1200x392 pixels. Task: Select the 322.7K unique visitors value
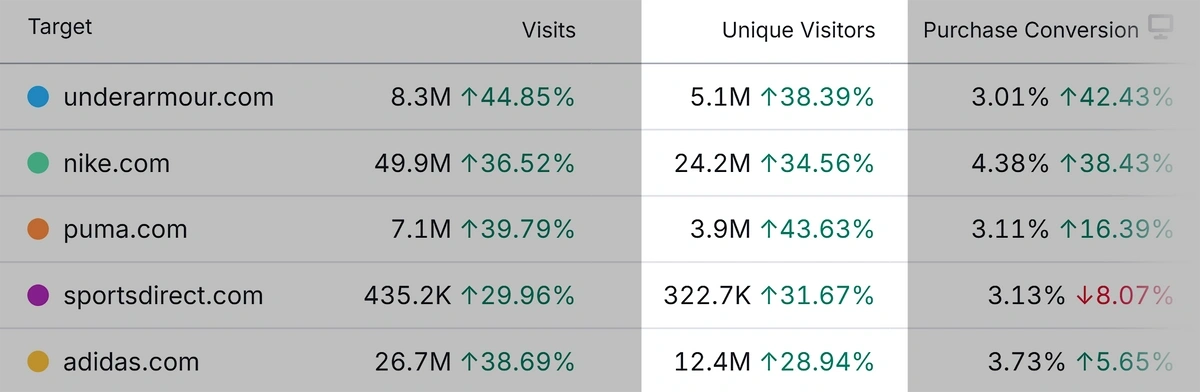point(707,295)
